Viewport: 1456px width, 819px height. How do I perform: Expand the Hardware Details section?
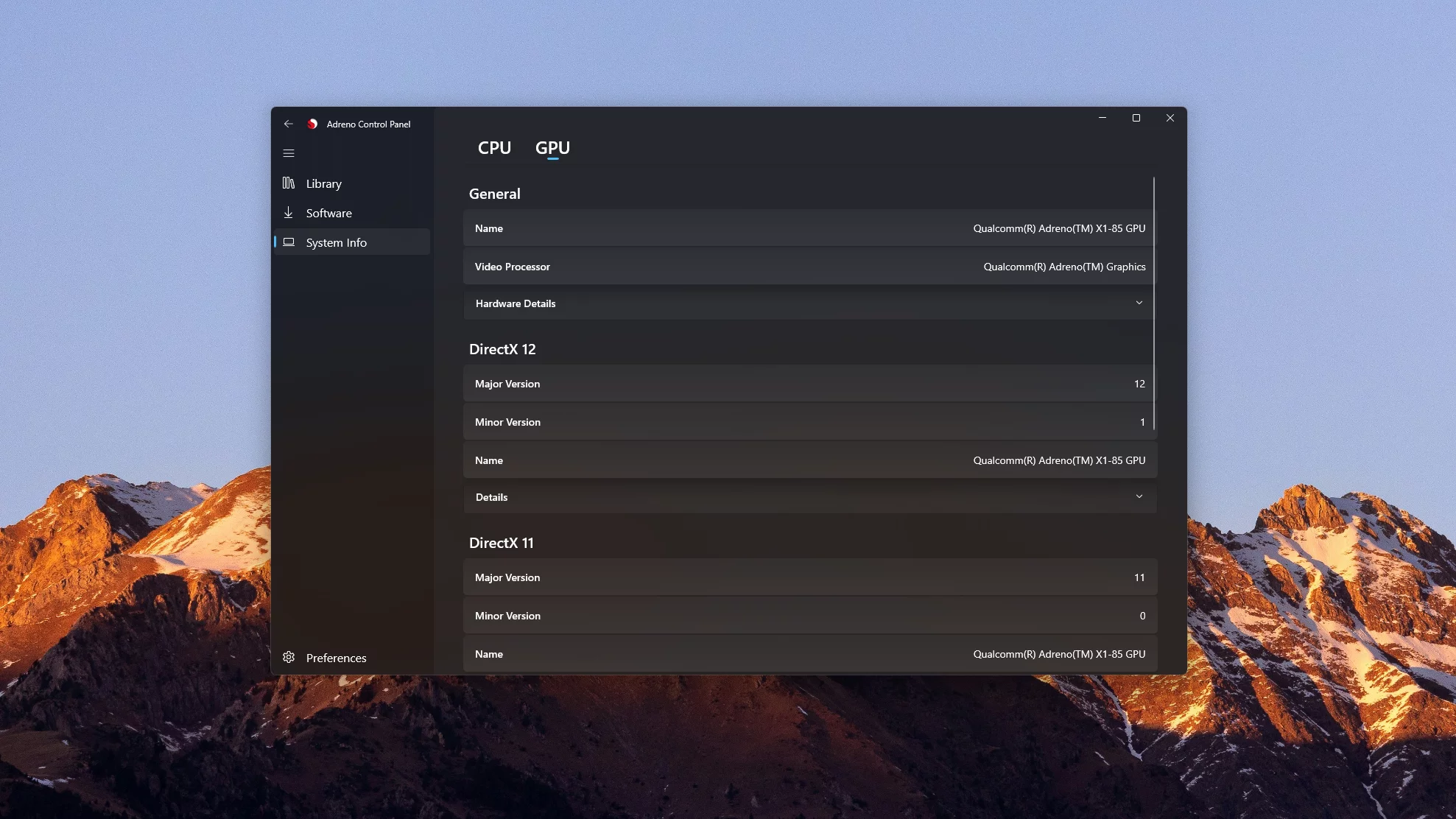810,303
